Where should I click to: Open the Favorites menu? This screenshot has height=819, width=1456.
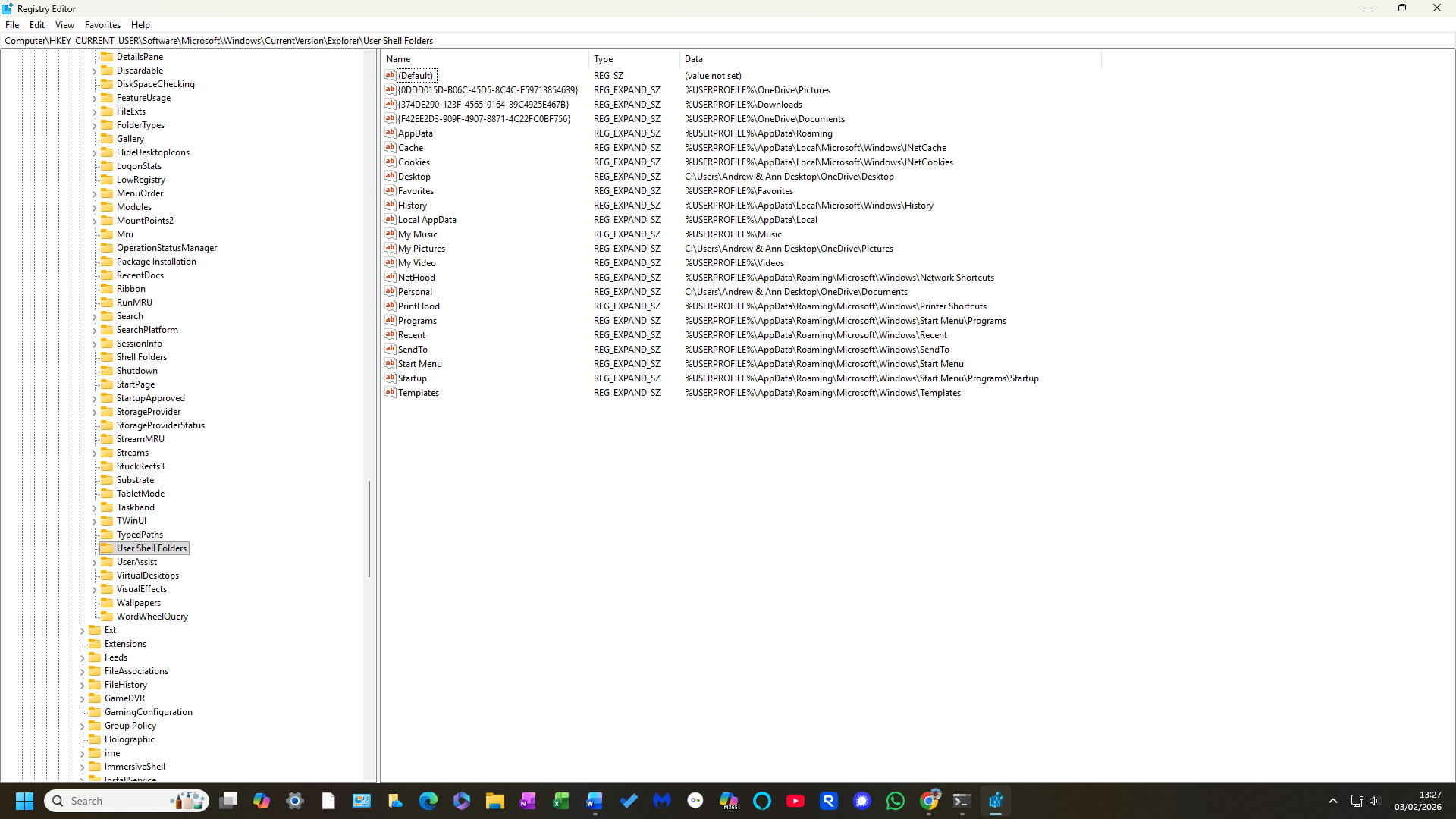[x=102, y=25]
